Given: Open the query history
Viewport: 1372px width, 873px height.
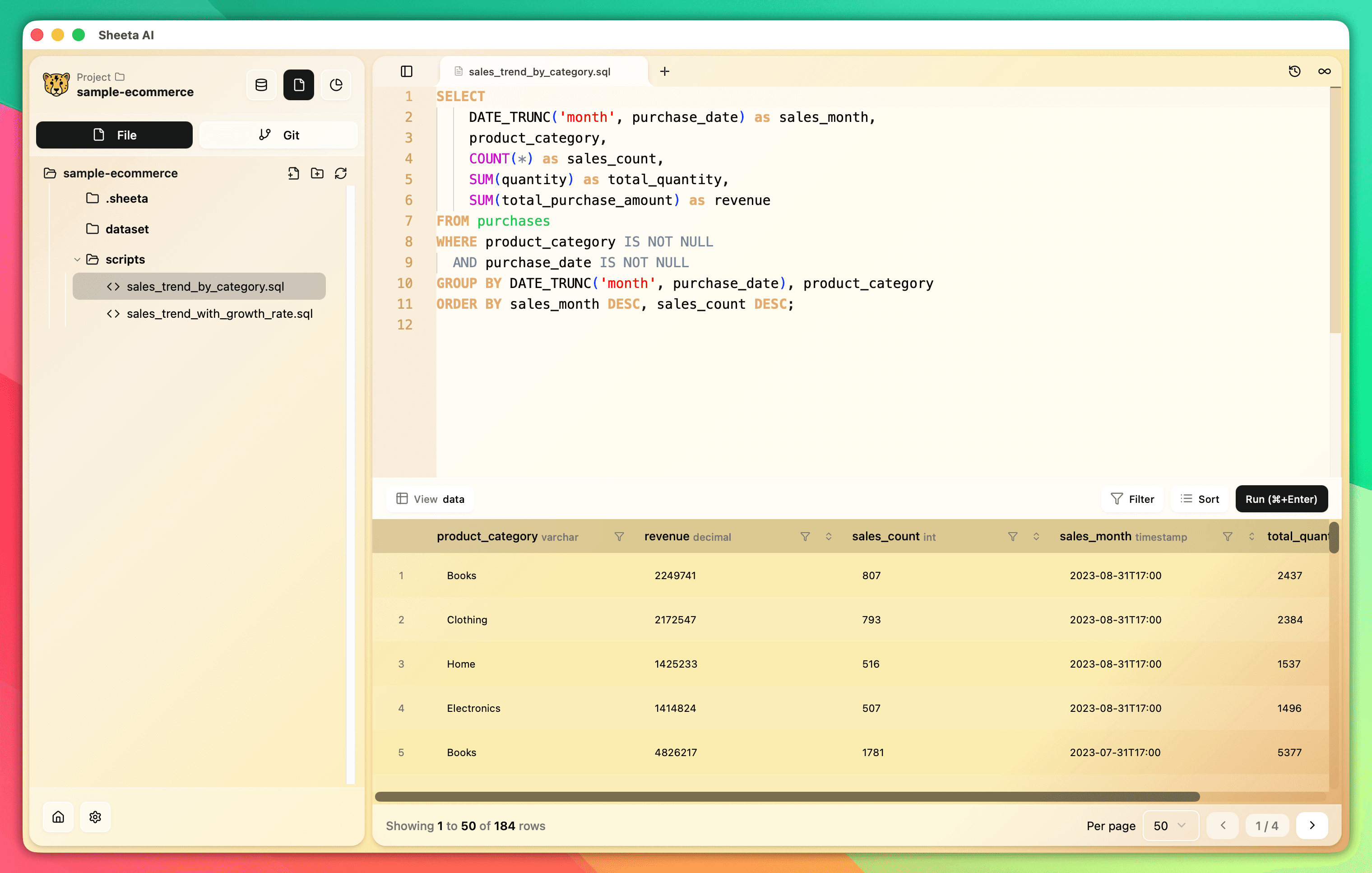Looking at the screenshot, I should click(x=1294, y=71).
